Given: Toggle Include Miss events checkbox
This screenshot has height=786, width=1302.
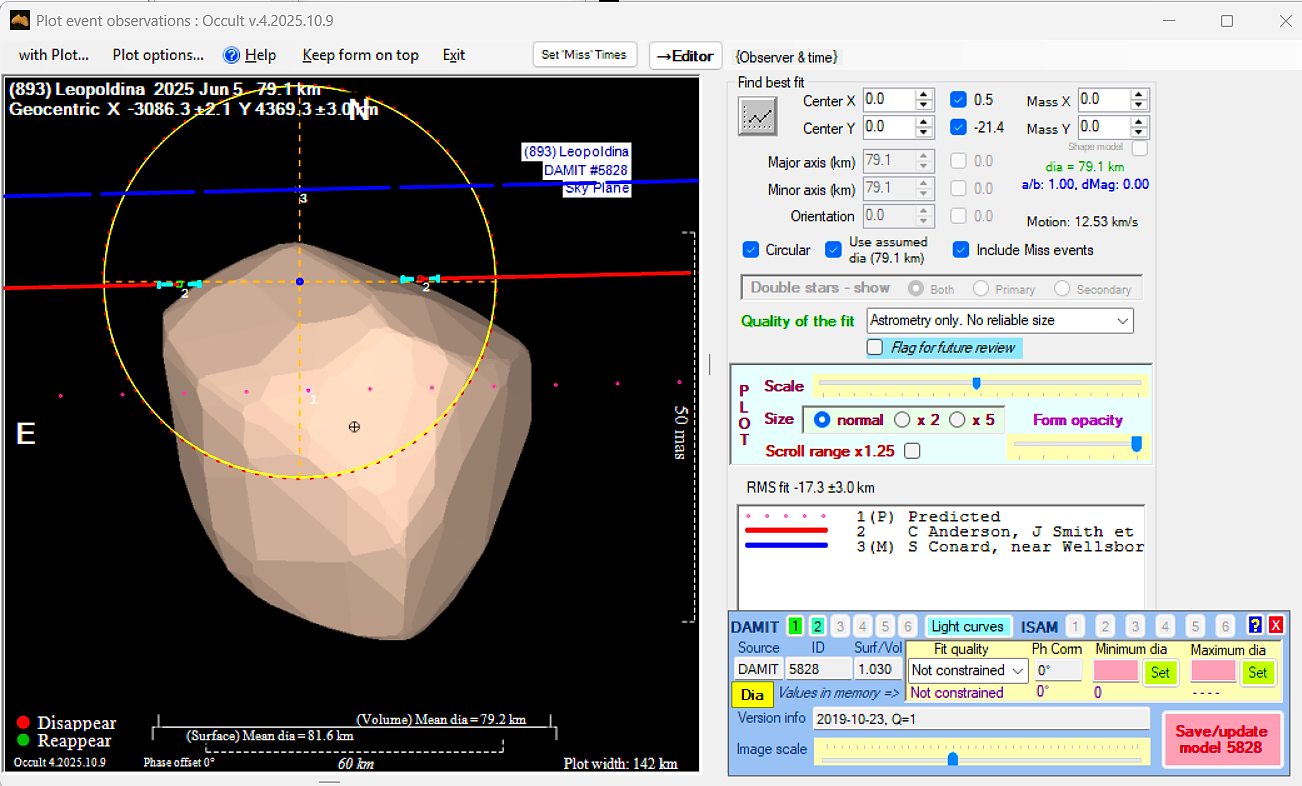Looking at the screenshot, I should pyautogui.click(x=961, y=250).
